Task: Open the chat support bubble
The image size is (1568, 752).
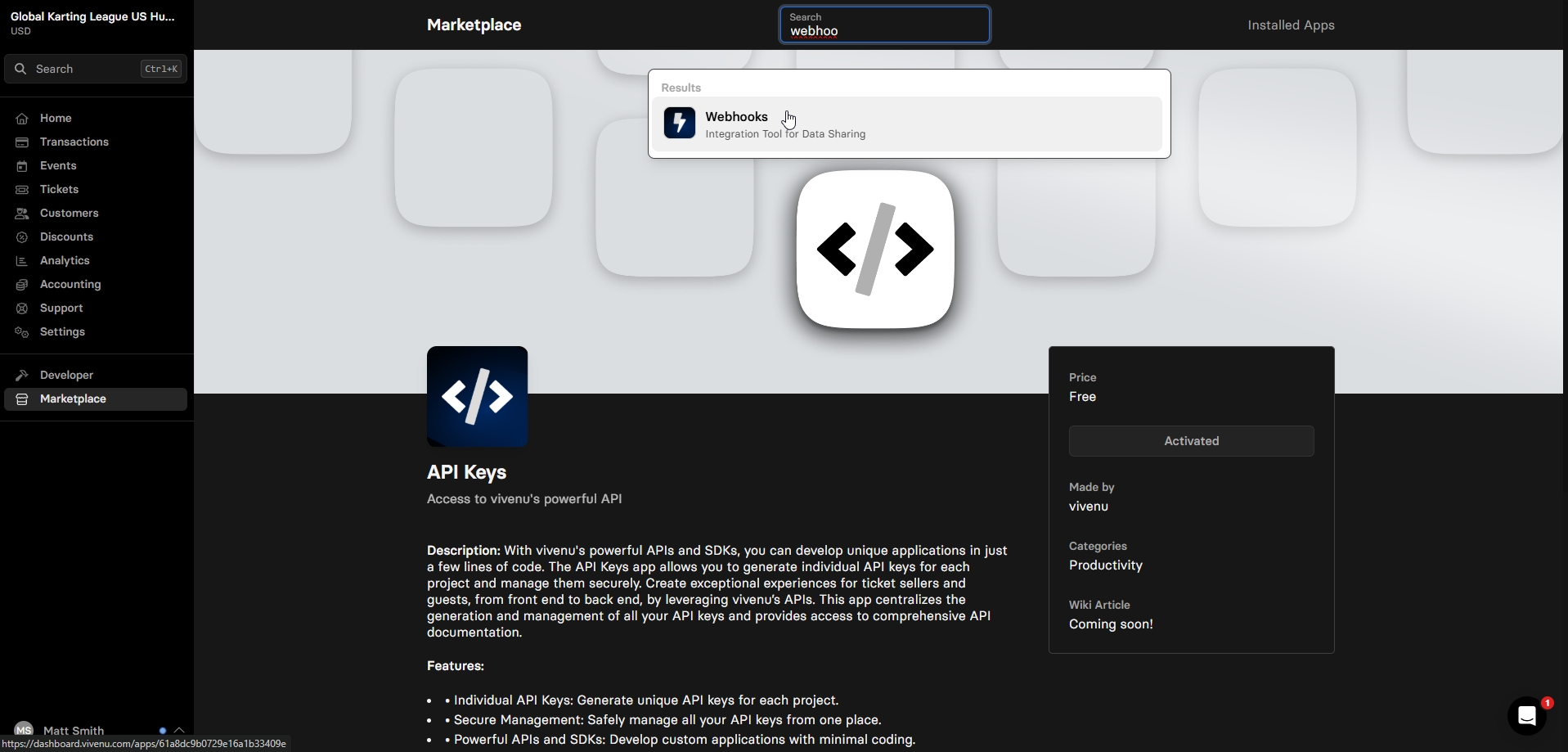Action: coord(1526,716)
